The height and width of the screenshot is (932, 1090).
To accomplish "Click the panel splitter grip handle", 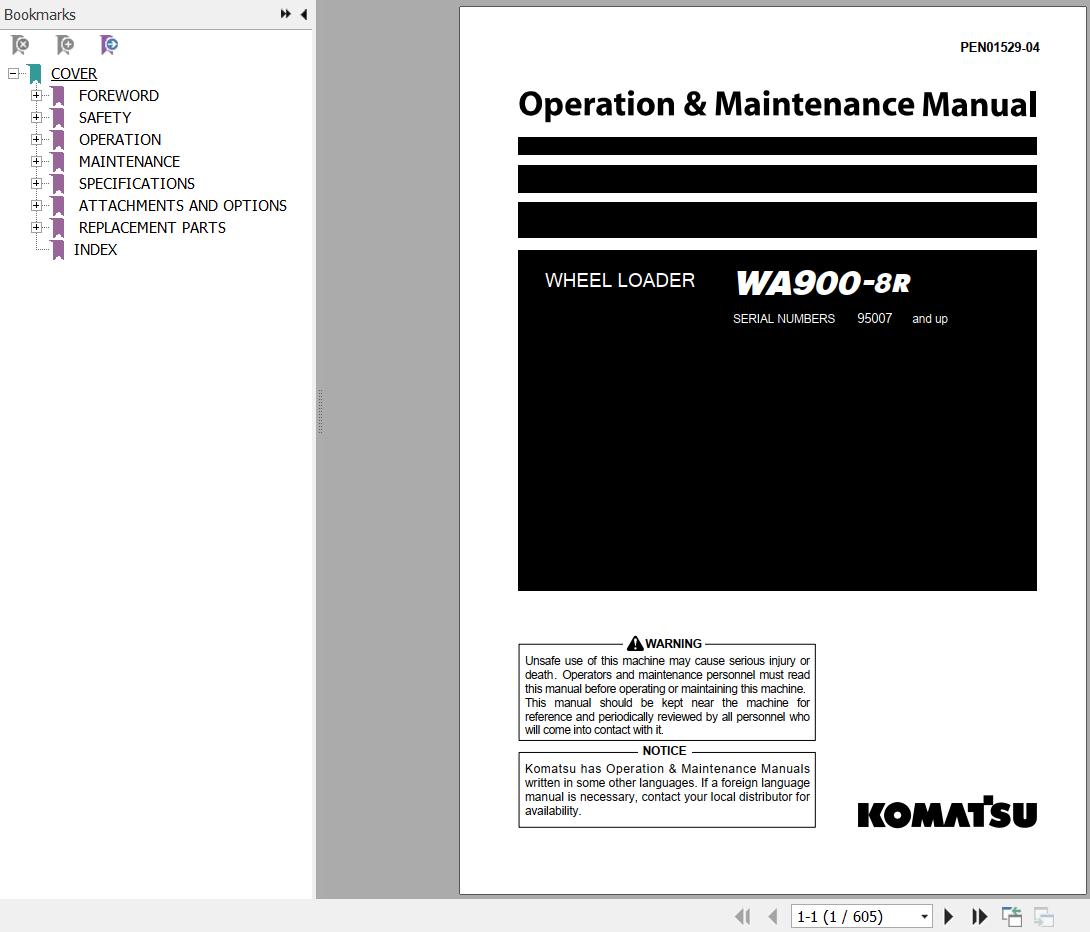I will click(x=320, y=411).
